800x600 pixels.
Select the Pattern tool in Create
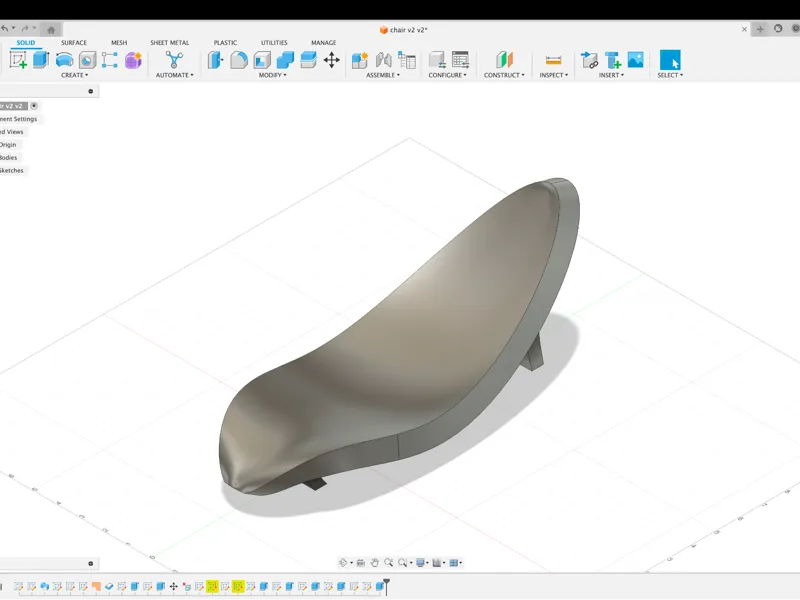pos(110,60)
